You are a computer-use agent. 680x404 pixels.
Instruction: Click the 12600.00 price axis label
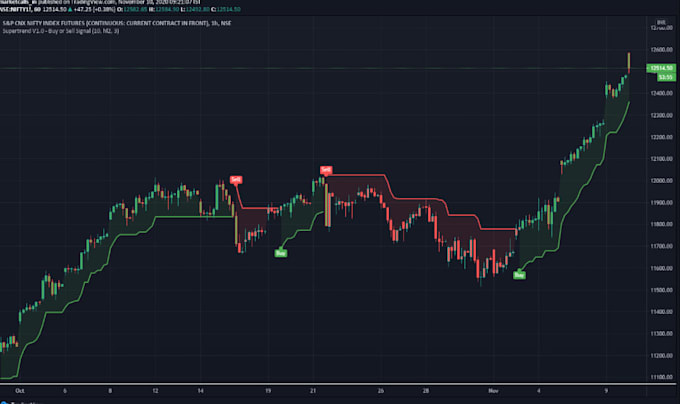tap(661, 49)
